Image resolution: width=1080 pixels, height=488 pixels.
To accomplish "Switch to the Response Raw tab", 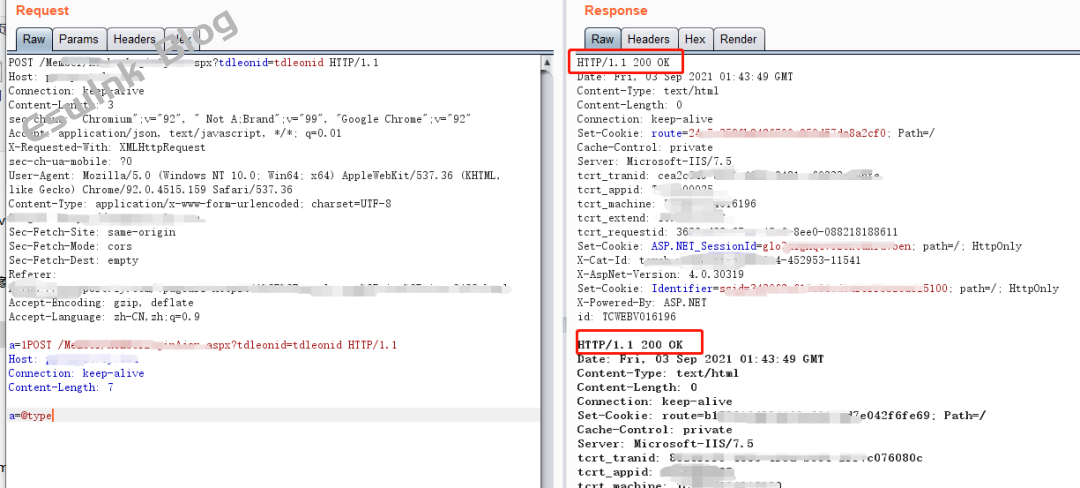I will point(602,39).
